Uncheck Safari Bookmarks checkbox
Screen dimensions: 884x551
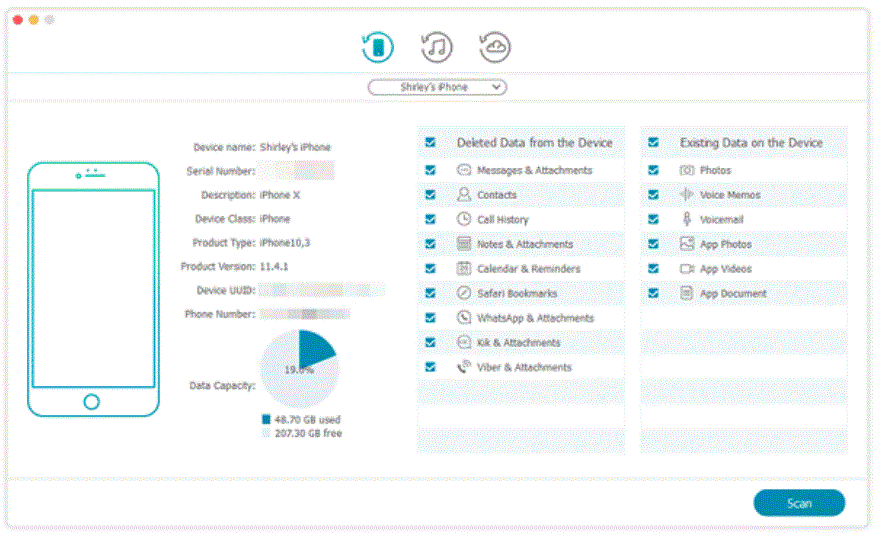point(430,293)
